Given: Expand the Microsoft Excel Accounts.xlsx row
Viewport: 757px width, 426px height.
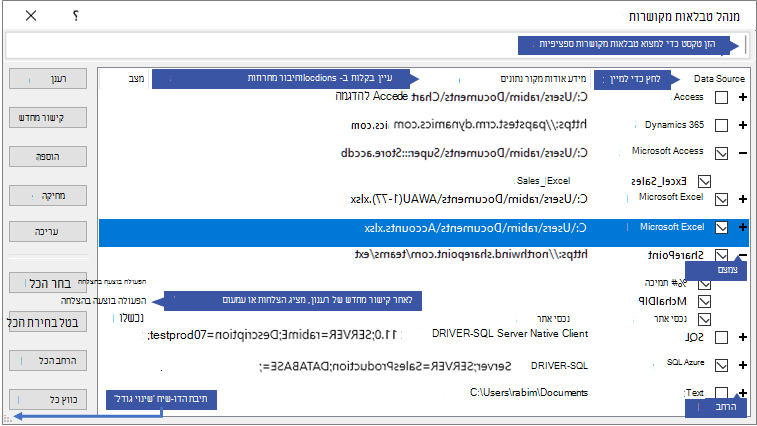Looking at the screenshot, I should coord(743,227).
